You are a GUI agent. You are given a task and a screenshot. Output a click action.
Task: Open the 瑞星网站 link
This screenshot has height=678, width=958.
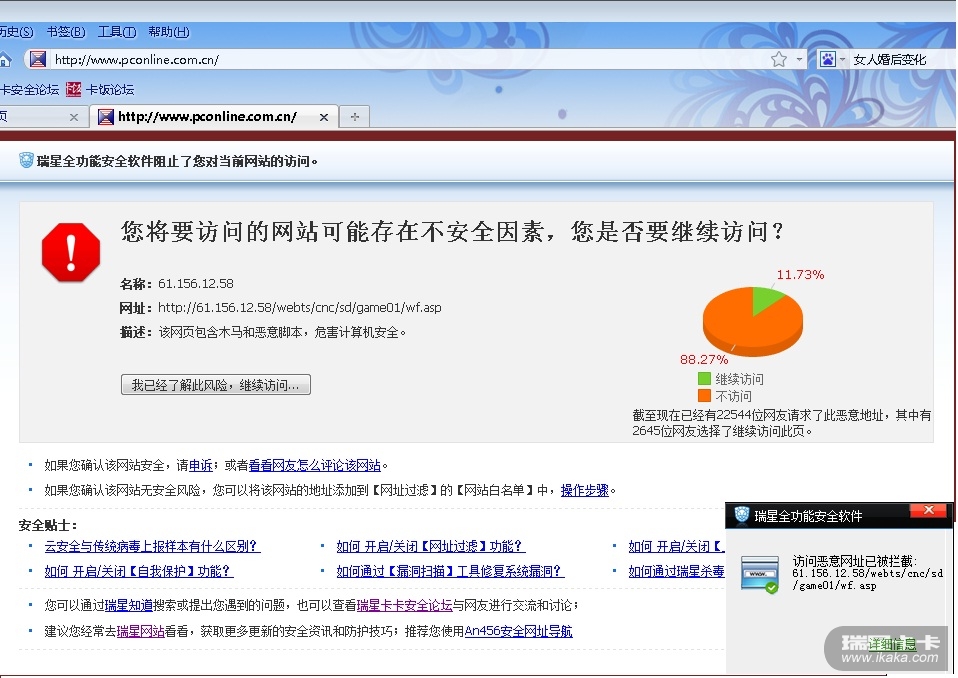pyautogui.click(x=141, y=631)
